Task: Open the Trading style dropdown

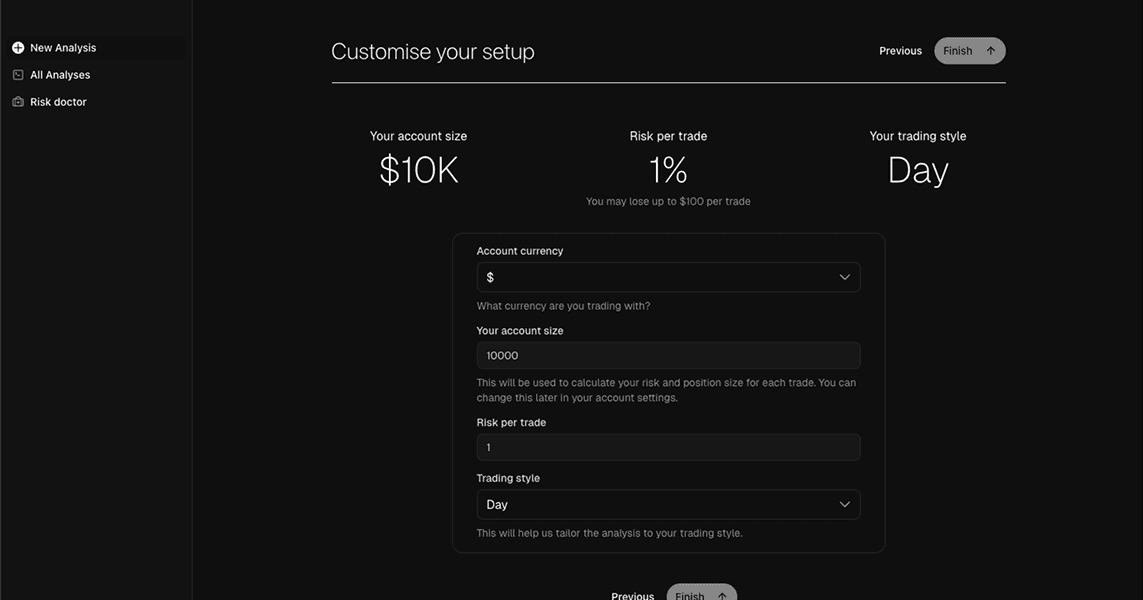Action: pos(668,503)
